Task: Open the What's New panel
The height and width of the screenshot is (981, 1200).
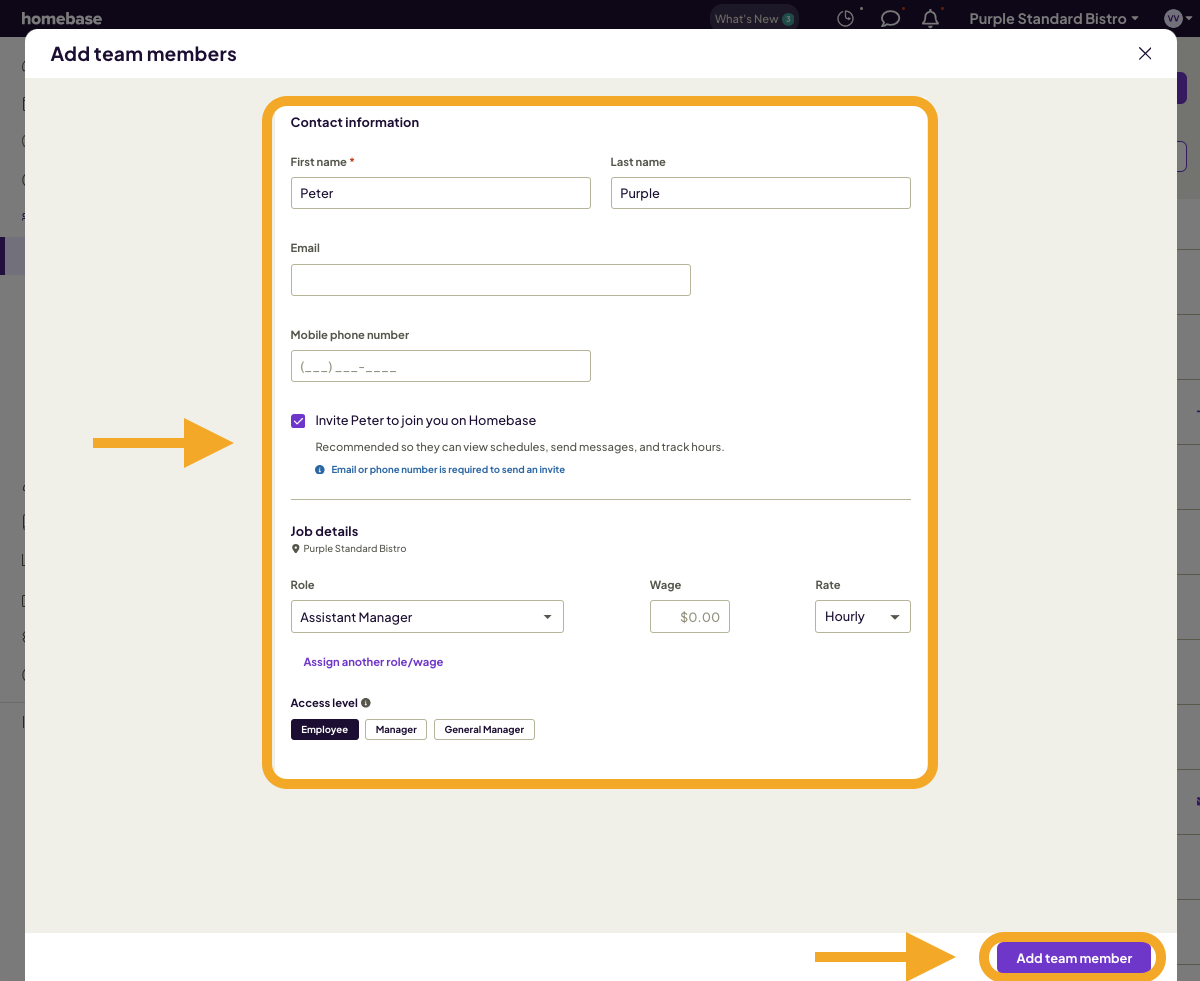Action: coord(753,17)
